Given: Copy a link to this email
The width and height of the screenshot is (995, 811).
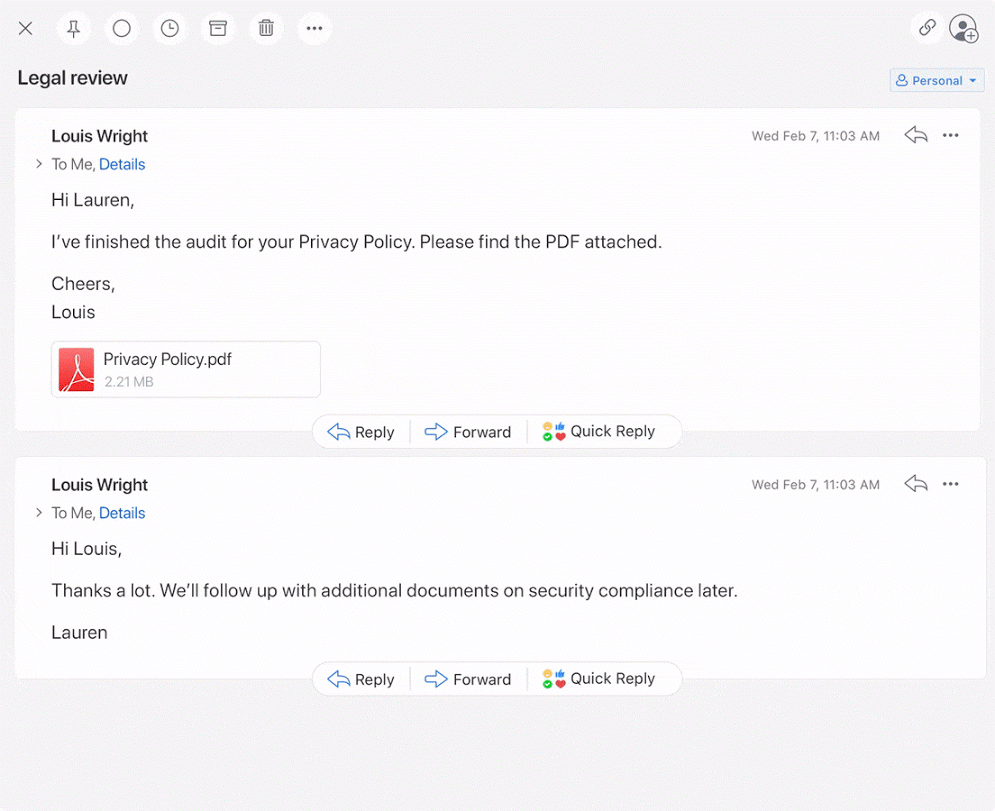Looking at the screenshot, I should [926, 28].
